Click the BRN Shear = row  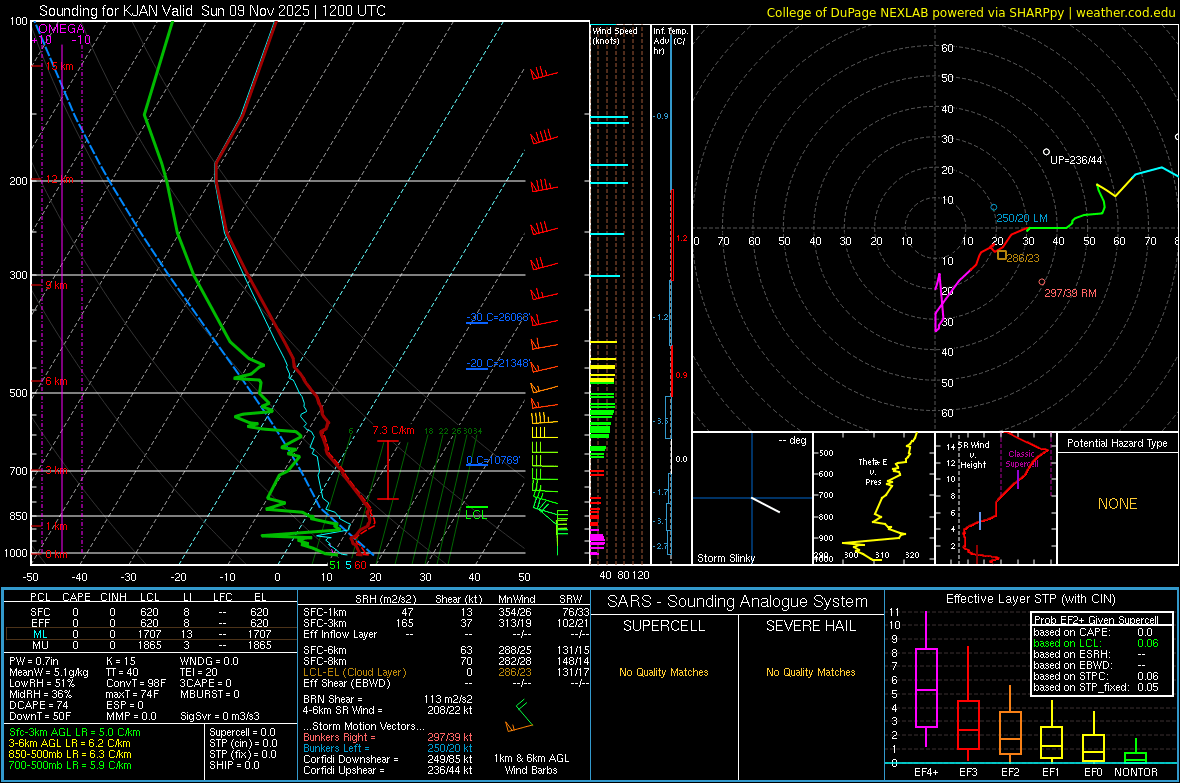coord(388,699)
